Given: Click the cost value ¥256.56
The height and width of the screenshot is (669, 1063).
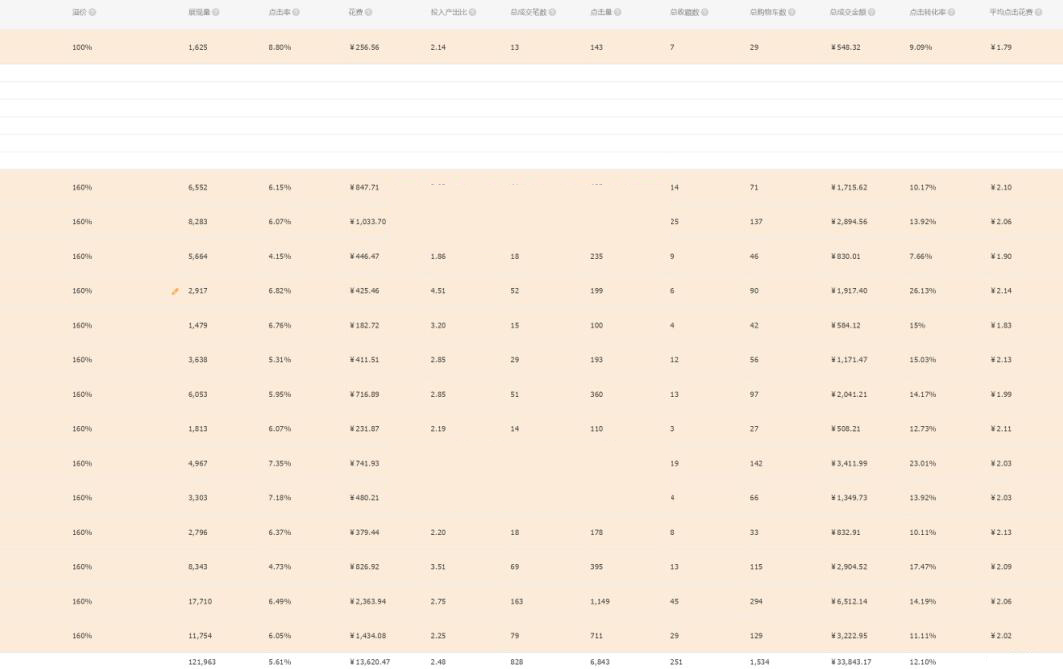Looking at the screenshot, I should click(365, 47).
